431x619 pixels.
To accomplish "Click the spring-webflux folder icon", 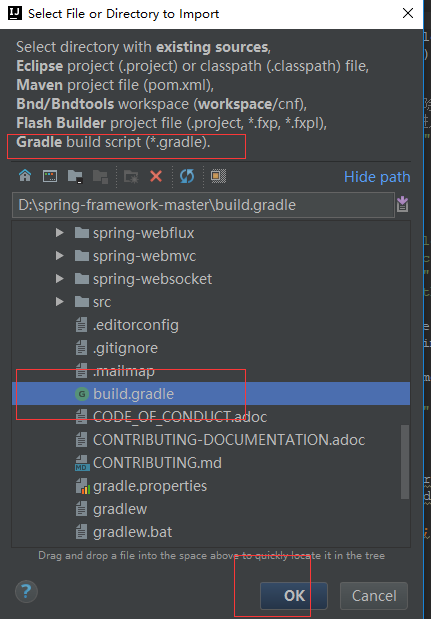I will click(x=82, y=233).
